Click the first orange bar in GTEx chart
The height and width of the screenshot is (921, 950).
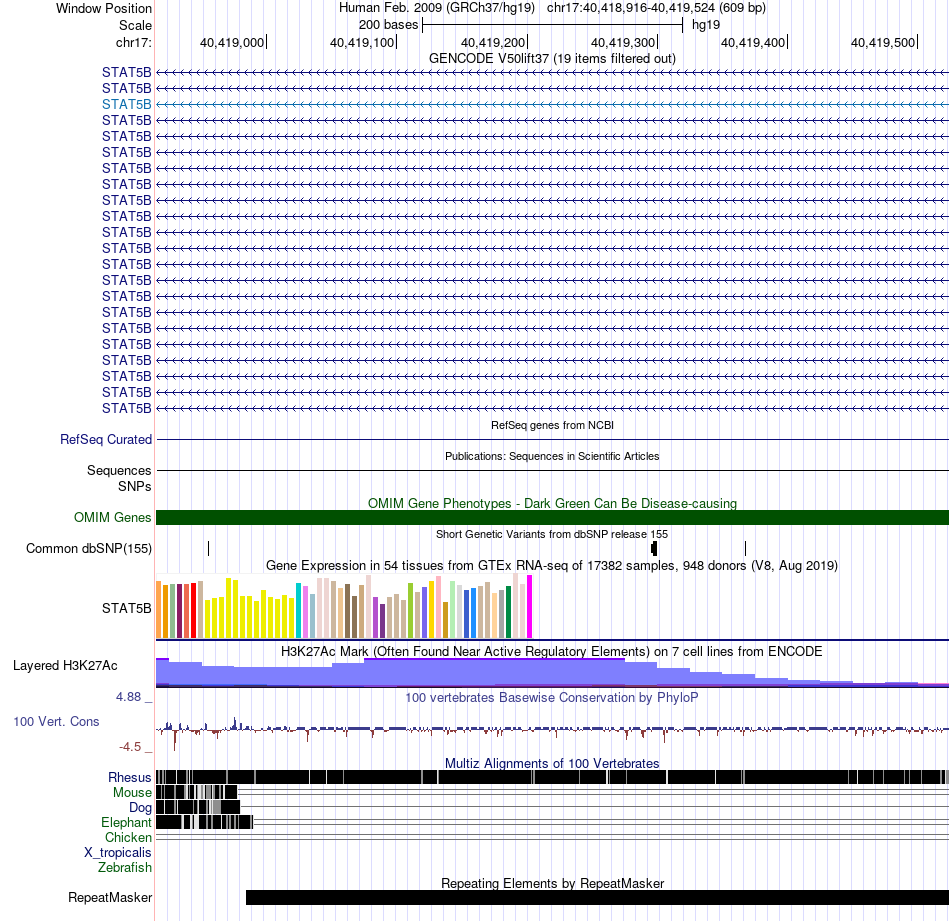(x=159, y=610)
